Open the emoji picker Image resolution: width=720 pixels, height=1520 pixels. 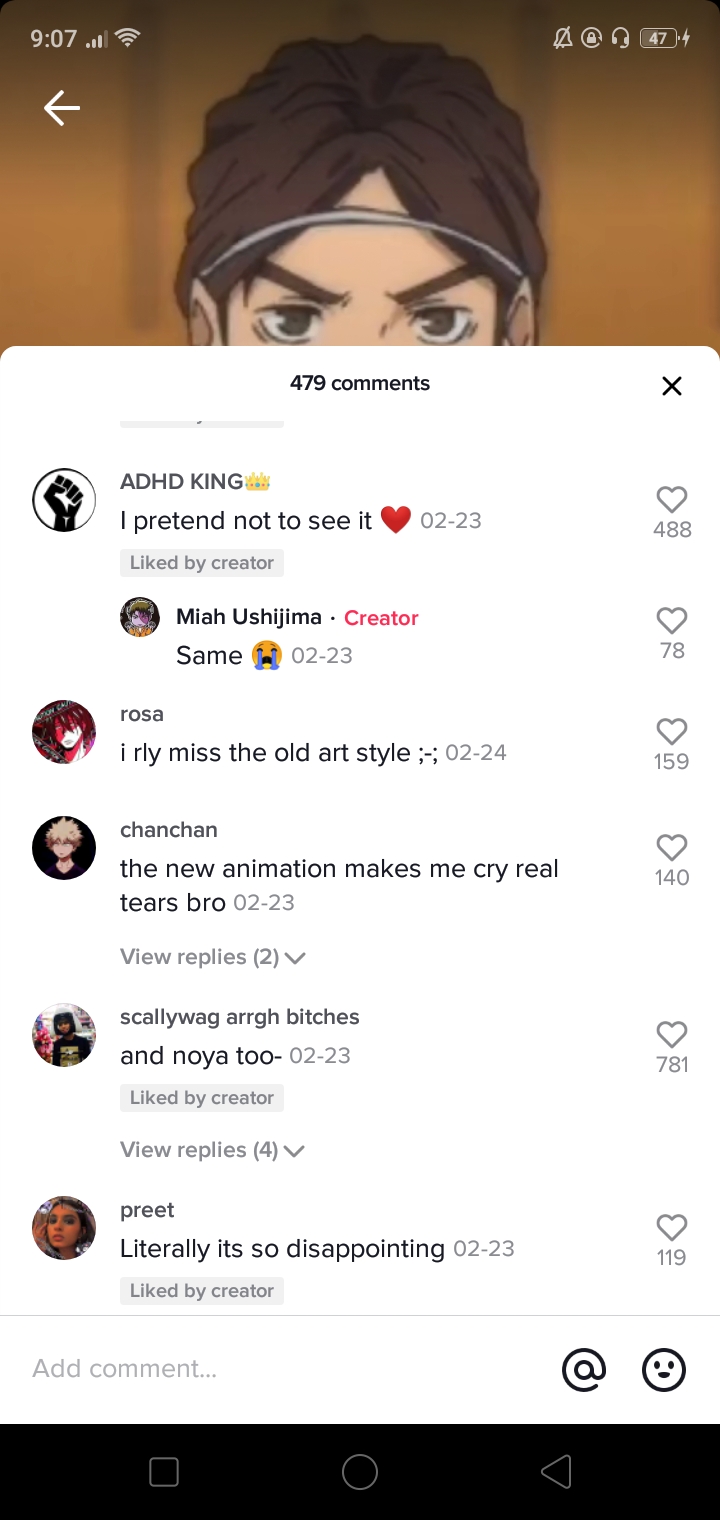[x=664, y=1369]
